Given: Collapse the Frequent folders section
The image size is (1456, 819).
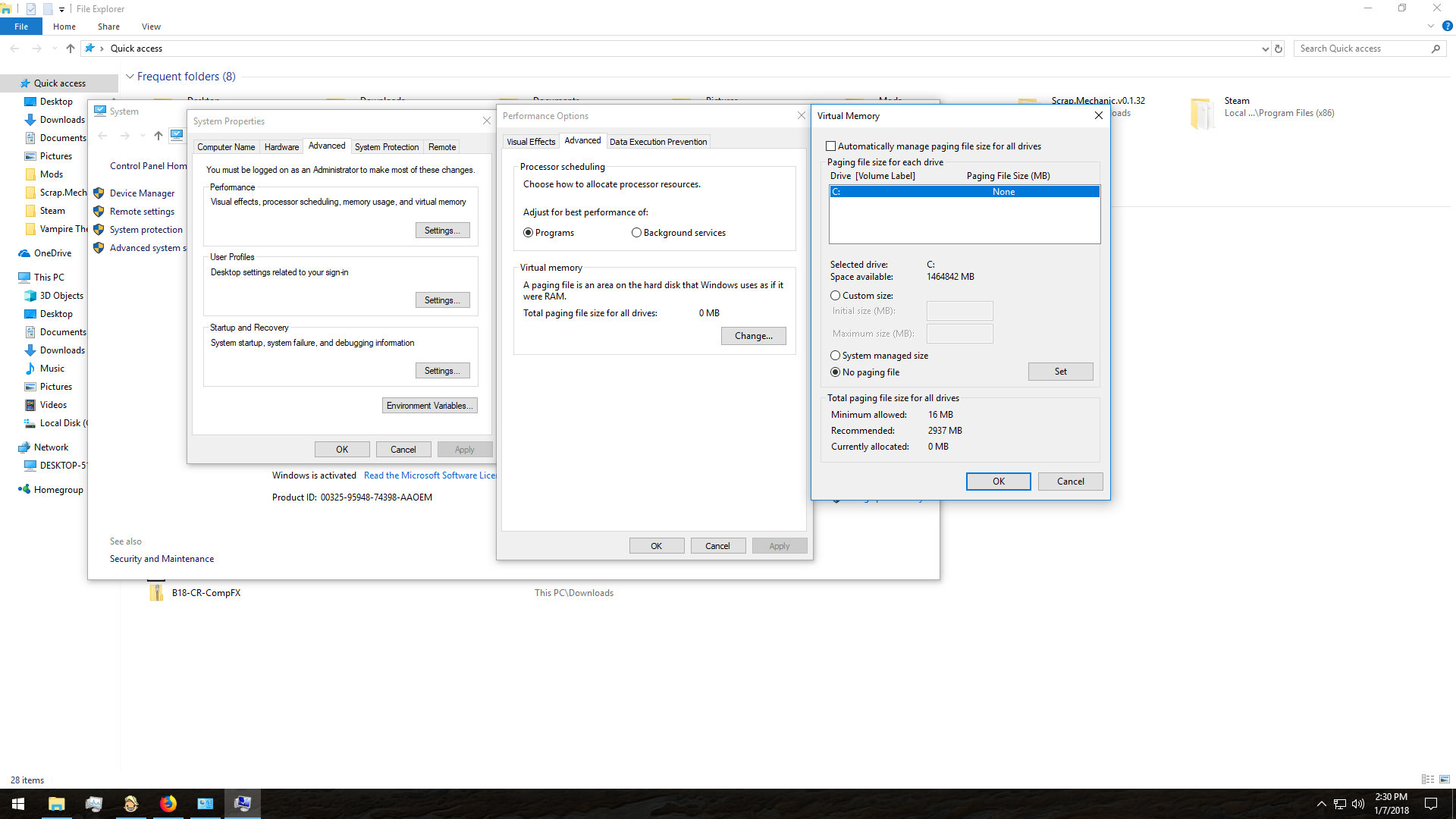Looking at the screenshot, I should coord(130,77).
